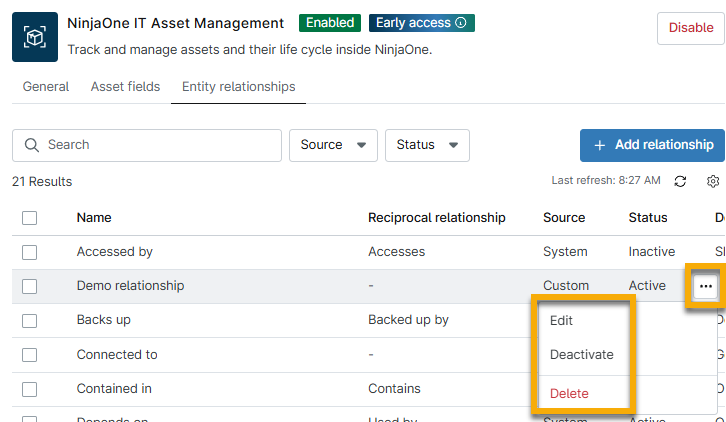Click the magnifier icon in search box
Image resolution: width=726 pixels, height=422 pixels.
pyautogui.click(x=31, y=145)
